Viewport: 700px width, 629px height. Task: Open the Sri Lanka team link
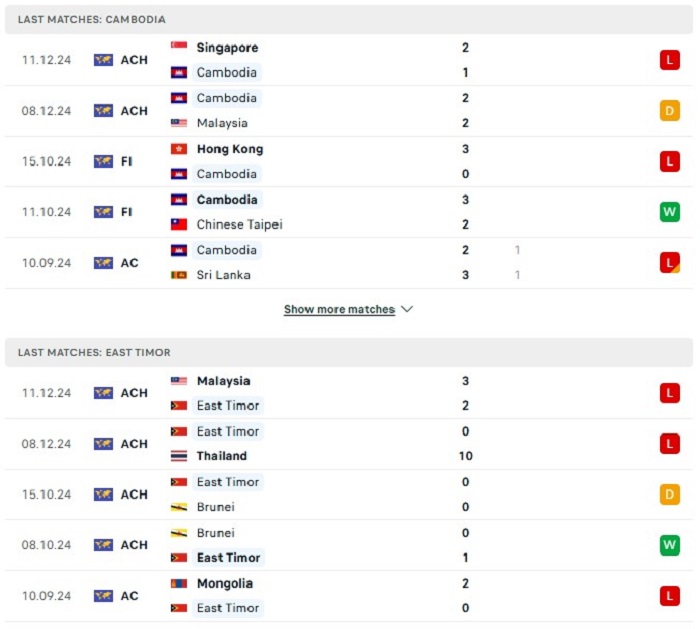click(223, 275)
